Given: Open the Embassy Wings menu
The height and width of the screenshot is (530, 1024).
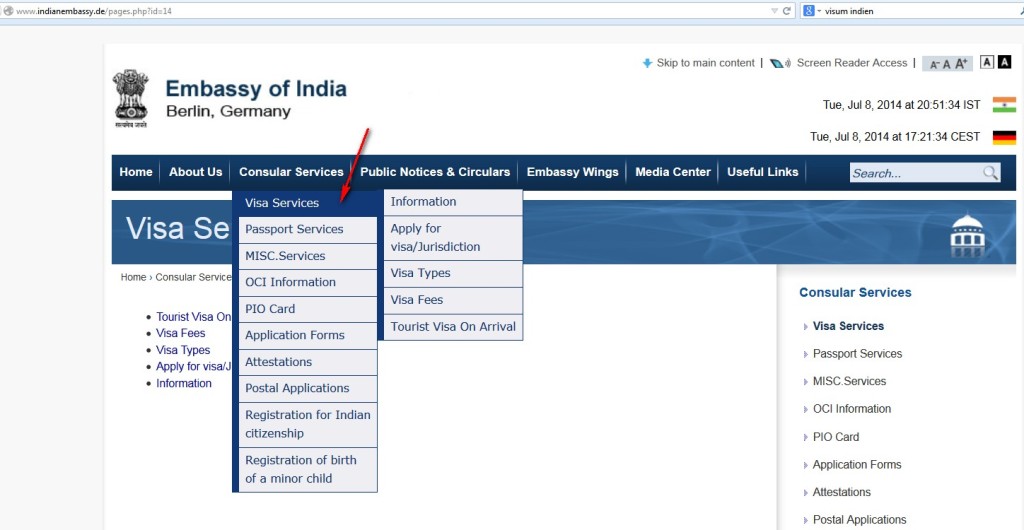Looking at the screenshot, I should (x=572, y=172).
